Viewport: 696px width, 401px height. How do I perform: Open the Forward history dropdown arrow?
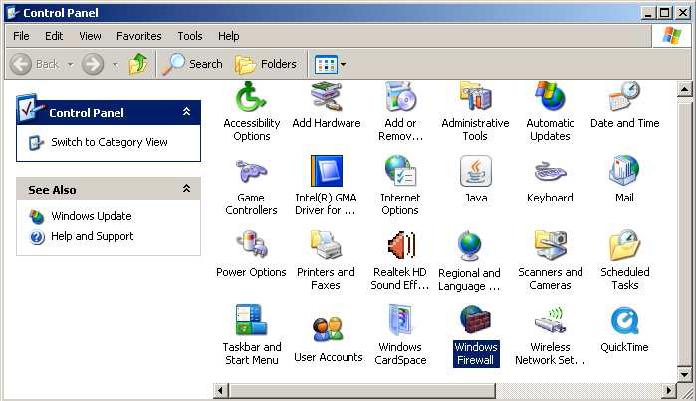[115, 65]
